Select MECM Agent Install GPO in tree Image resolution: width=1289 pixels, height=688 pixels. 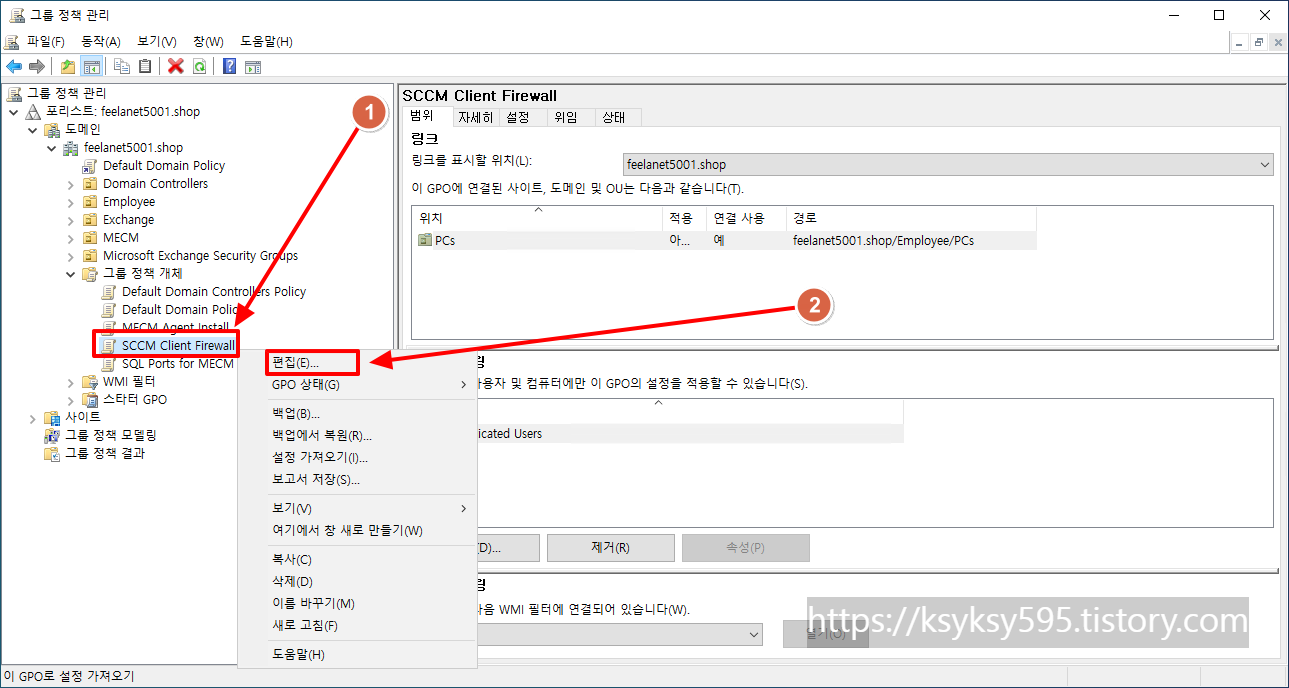[175, 328]
